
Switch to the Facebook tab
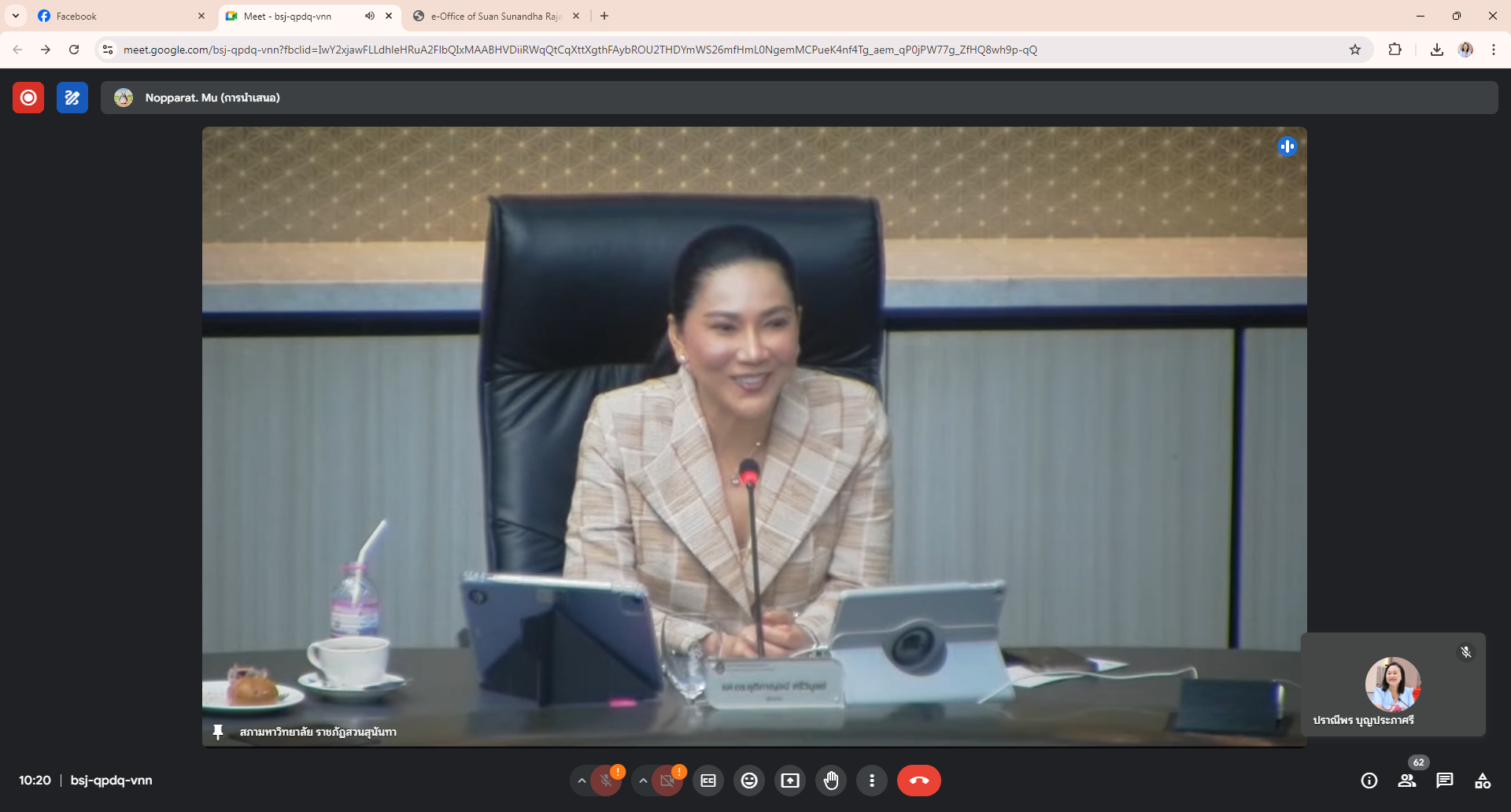point(118,16)
